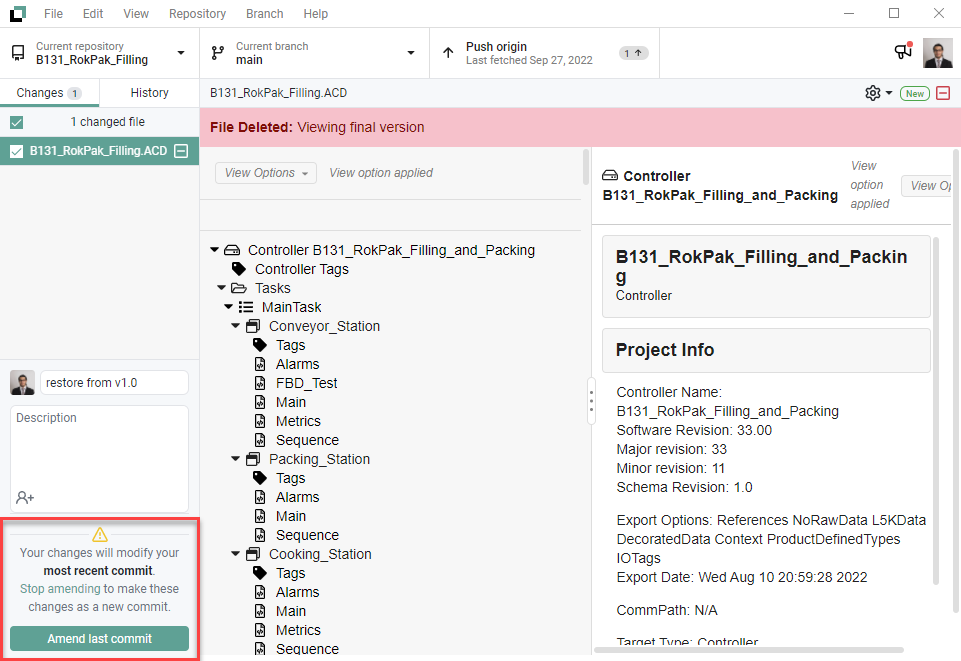Open the View Options dropdown
Image resolution: width=961 pixels, height=661 pixels.
coord(265,172)
